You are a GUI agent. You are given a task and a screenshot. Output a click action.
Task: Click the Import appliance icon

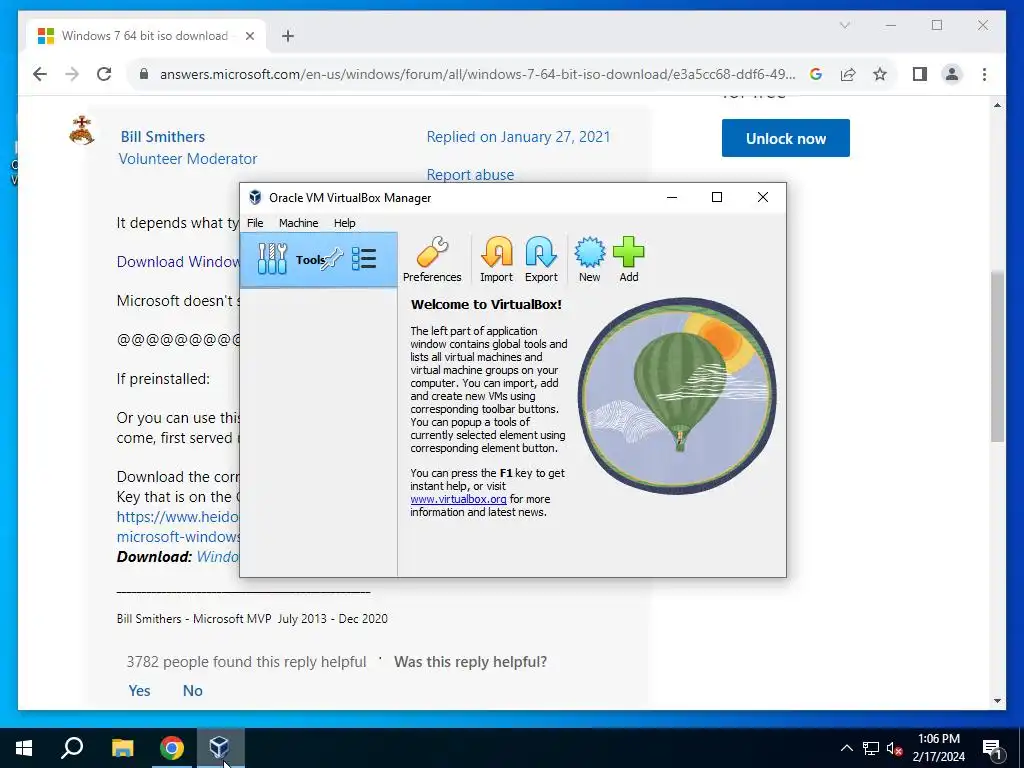tap(496, 259)
